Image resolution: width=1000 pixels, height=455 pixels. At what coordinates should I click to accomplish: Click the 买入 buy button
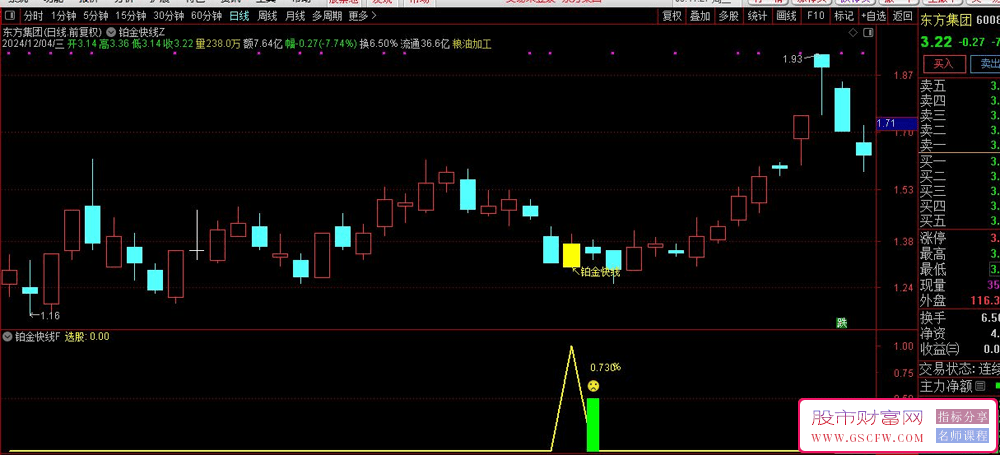click(x=943, y=63)
